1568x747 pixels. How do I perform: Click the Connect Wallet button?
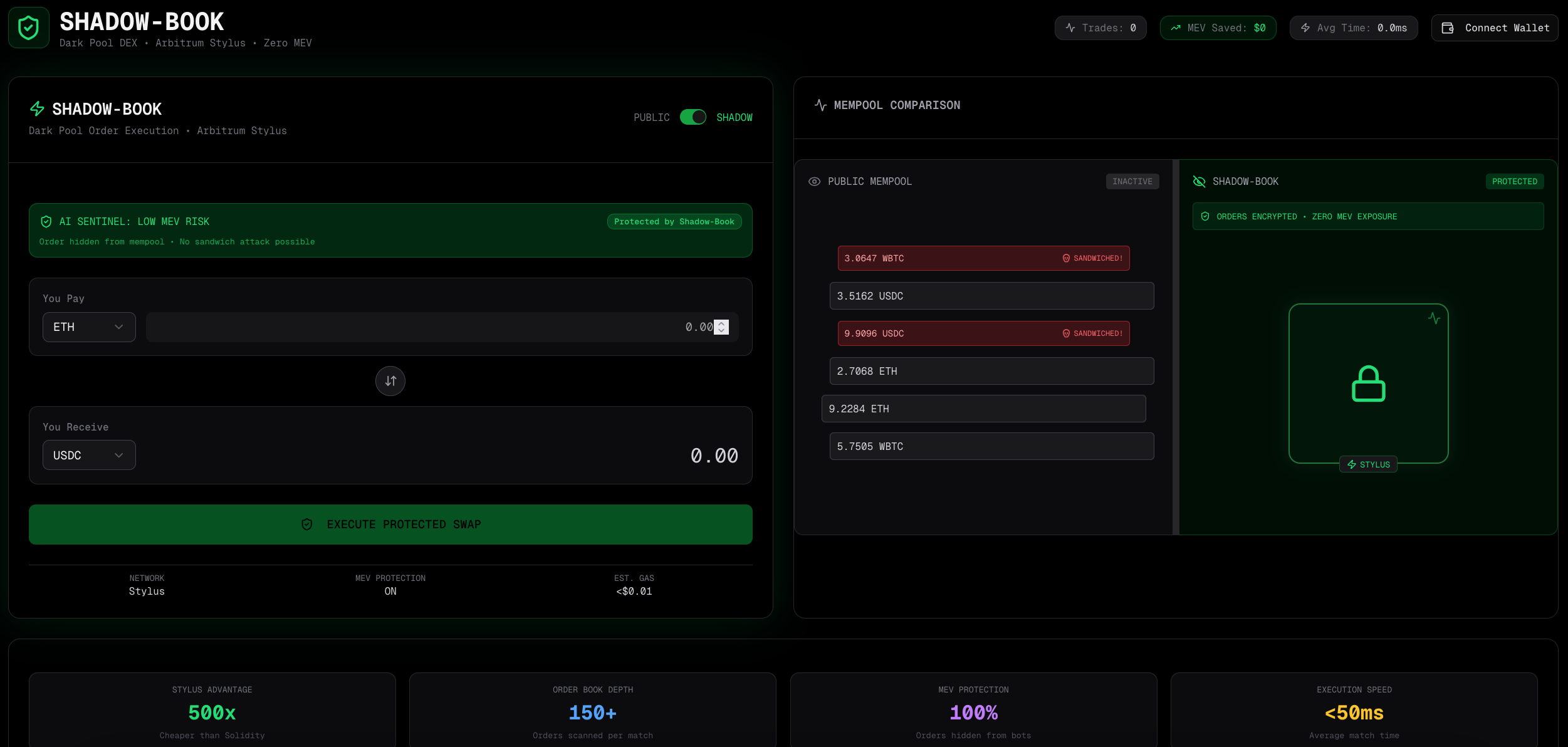(1494, 28)
